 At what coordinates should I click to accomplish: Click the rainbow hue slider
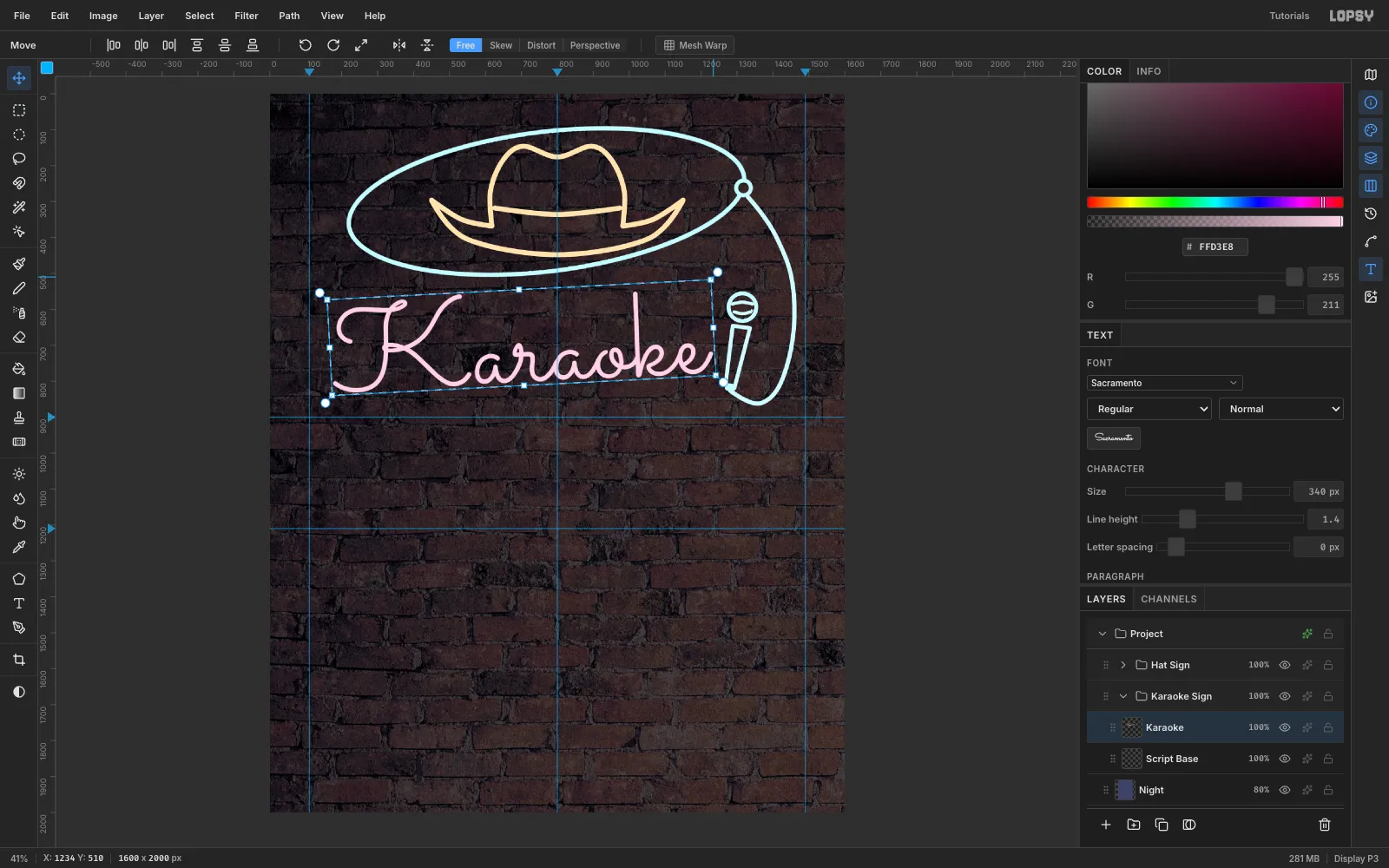point(1215,202)
